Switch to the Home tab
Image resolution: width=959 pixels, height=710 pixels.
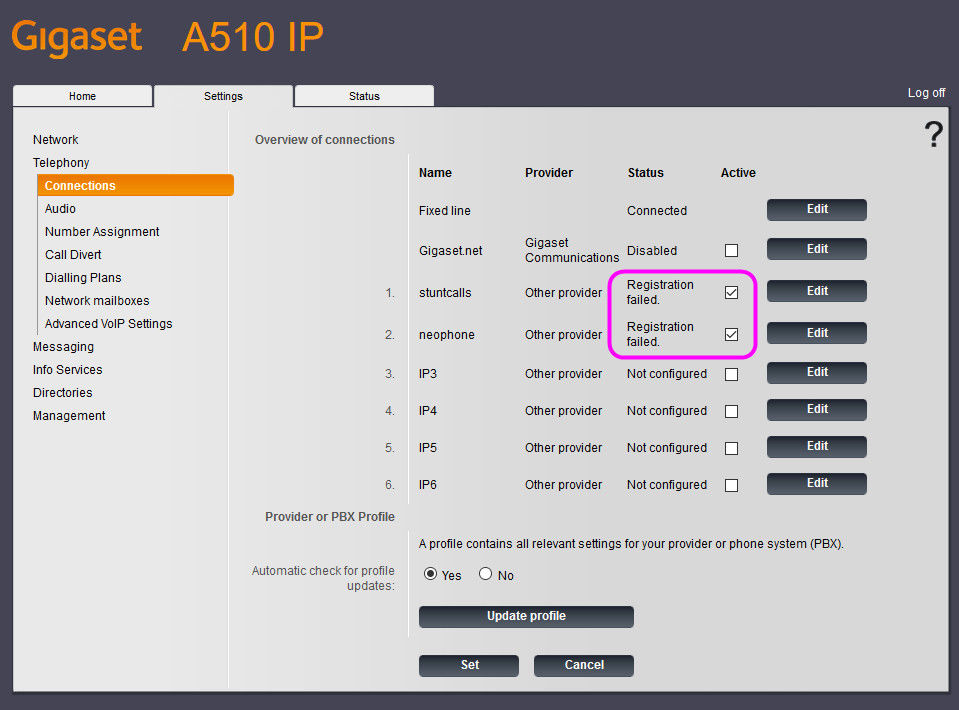[83, 96]
